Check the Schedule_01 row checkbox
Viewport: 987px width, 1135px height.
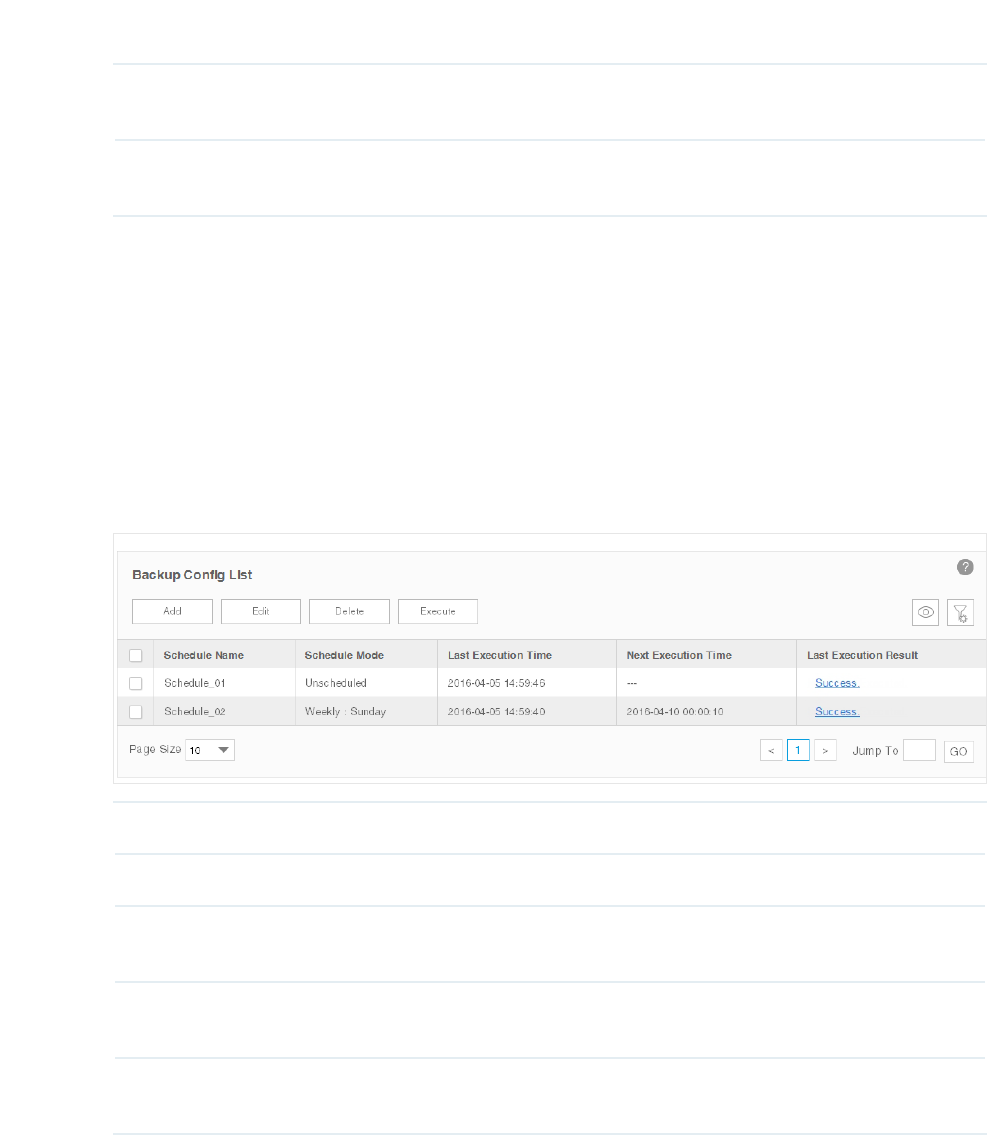135,683
